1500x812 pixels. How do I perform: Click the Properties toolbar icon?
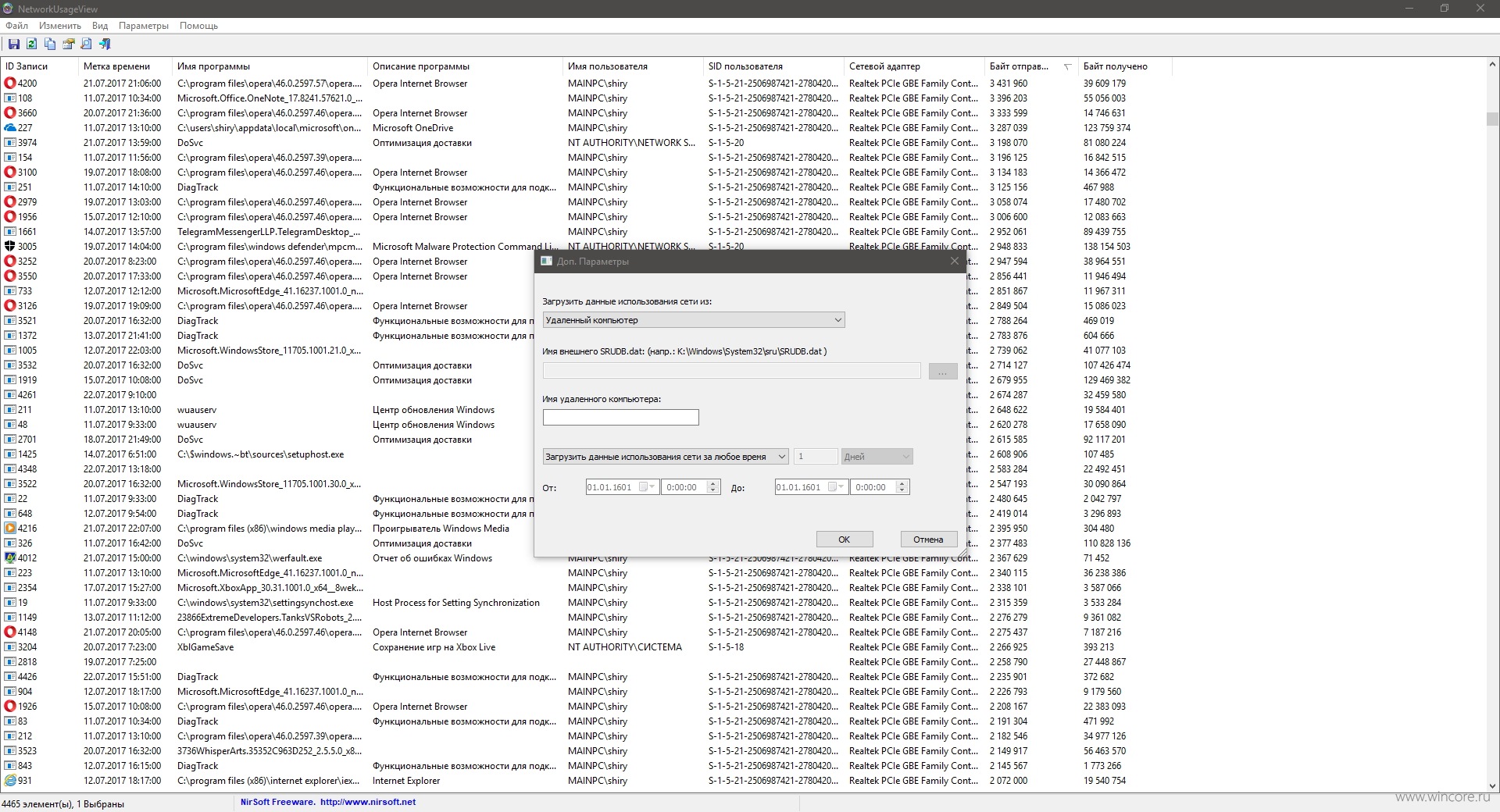click(x=69, y=44)
